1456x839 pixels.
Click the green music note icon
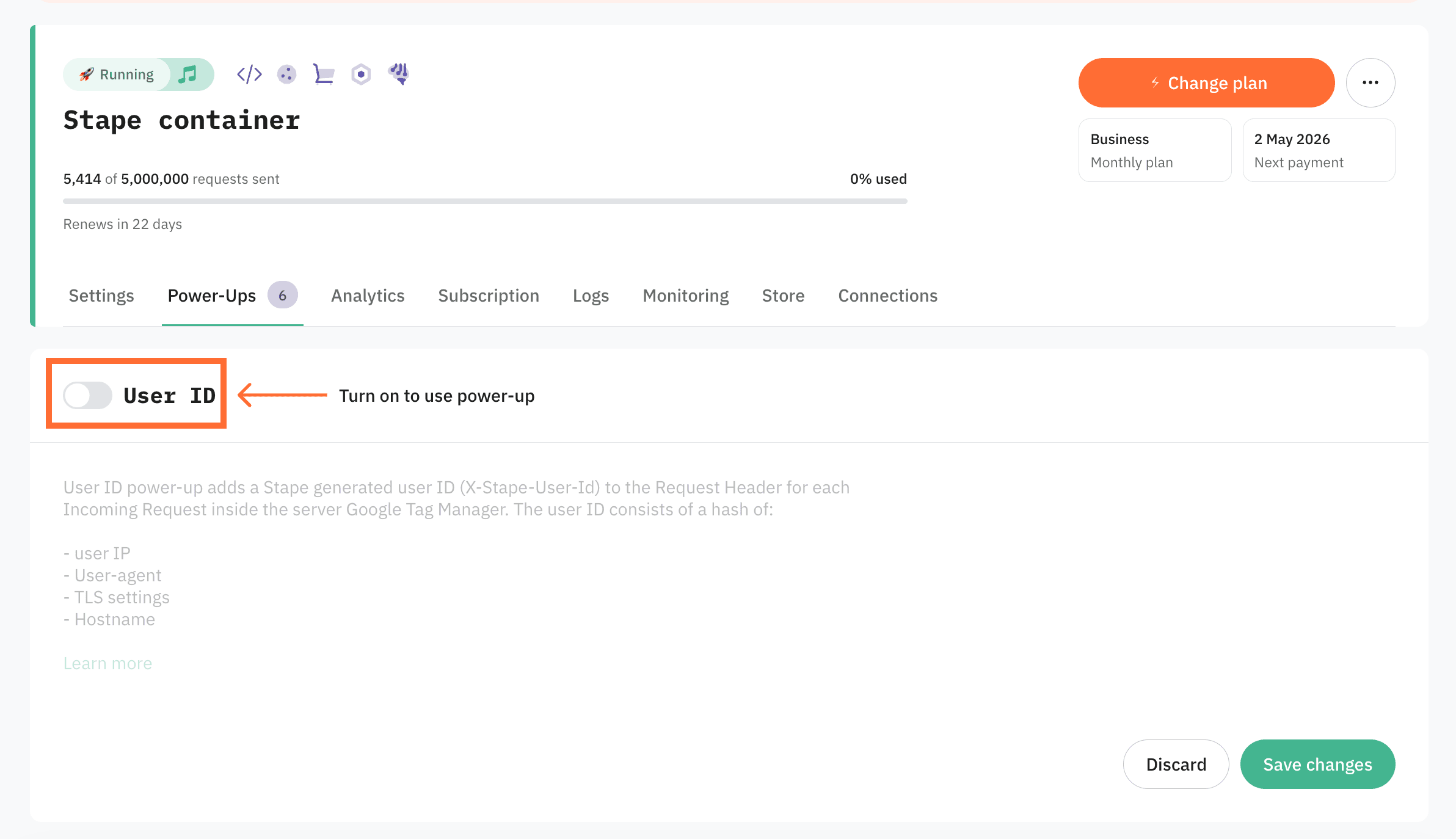187,74
